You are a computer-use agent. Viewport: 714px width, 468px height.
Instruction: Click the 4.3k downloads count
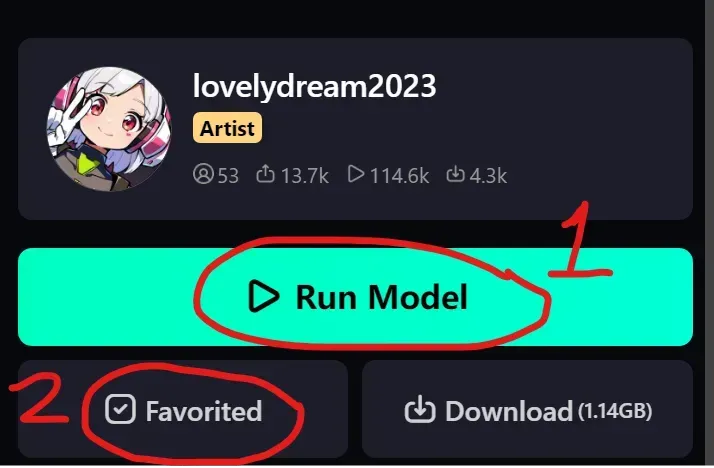pyautogui.click(x=488, y=176)
